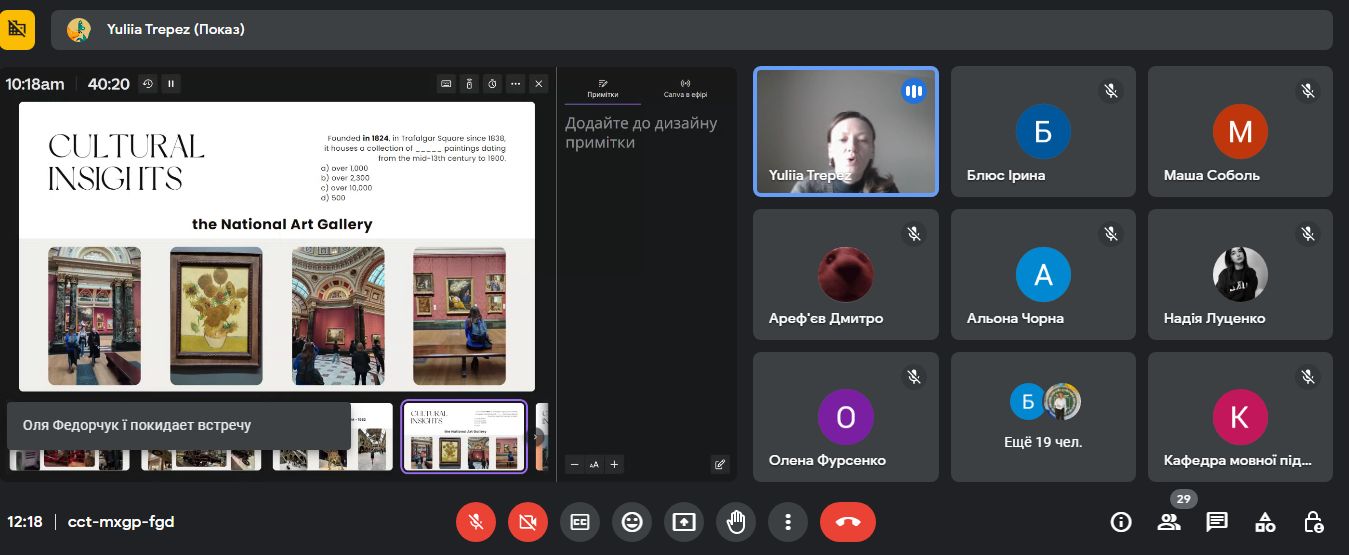Click the Yuliia Trepez (Показ) presentation banner
The image size is (1349, 555).
tap(692, 29)
